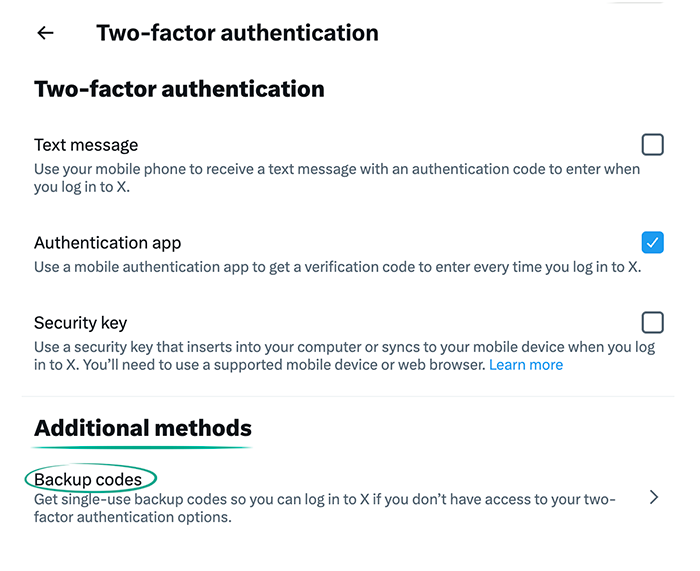Expand Backup codes via the chevron arrow
The image size is (700, 571).
coord(654,497)
